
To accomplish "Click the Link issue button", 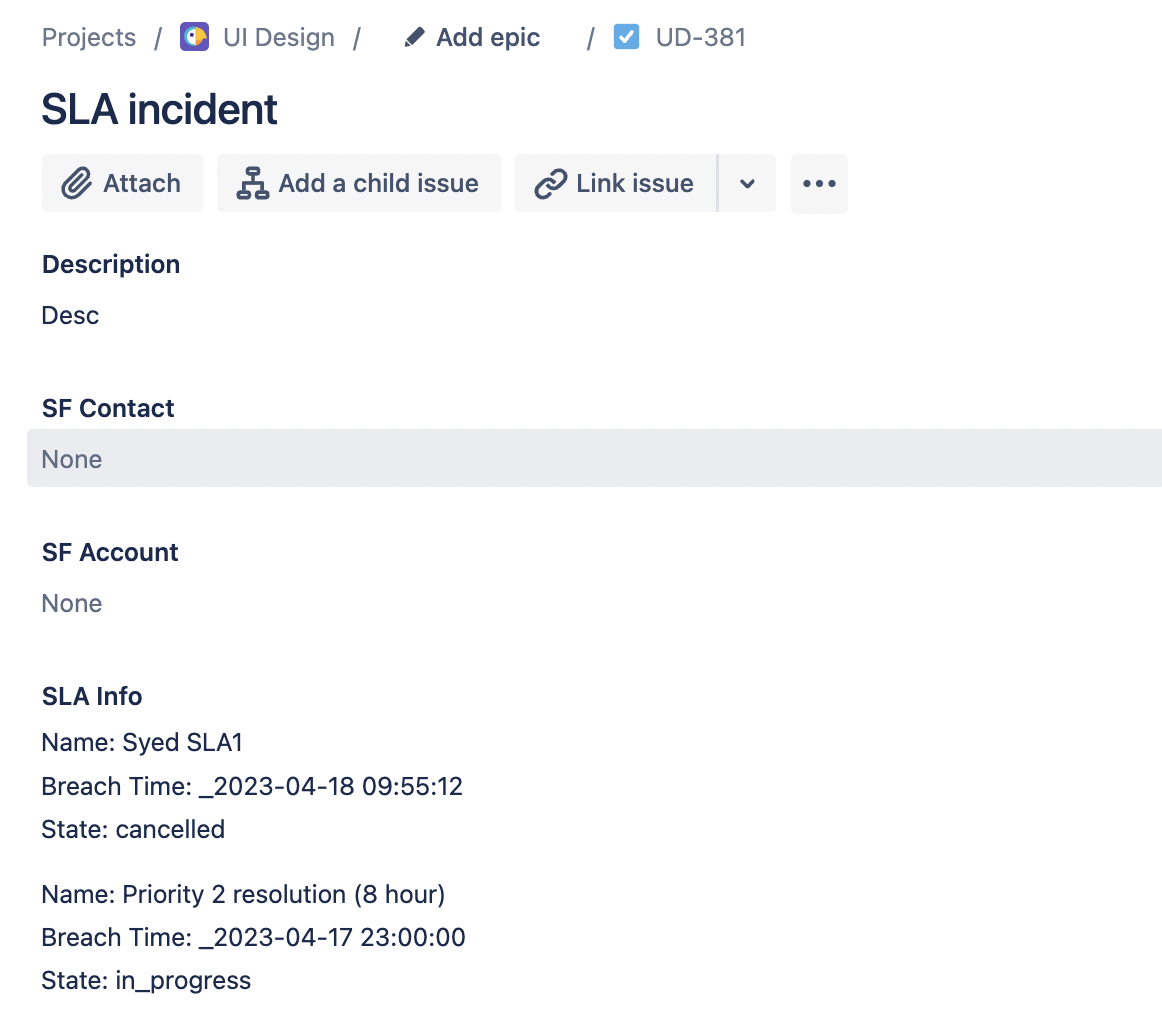I will [615, 183].
